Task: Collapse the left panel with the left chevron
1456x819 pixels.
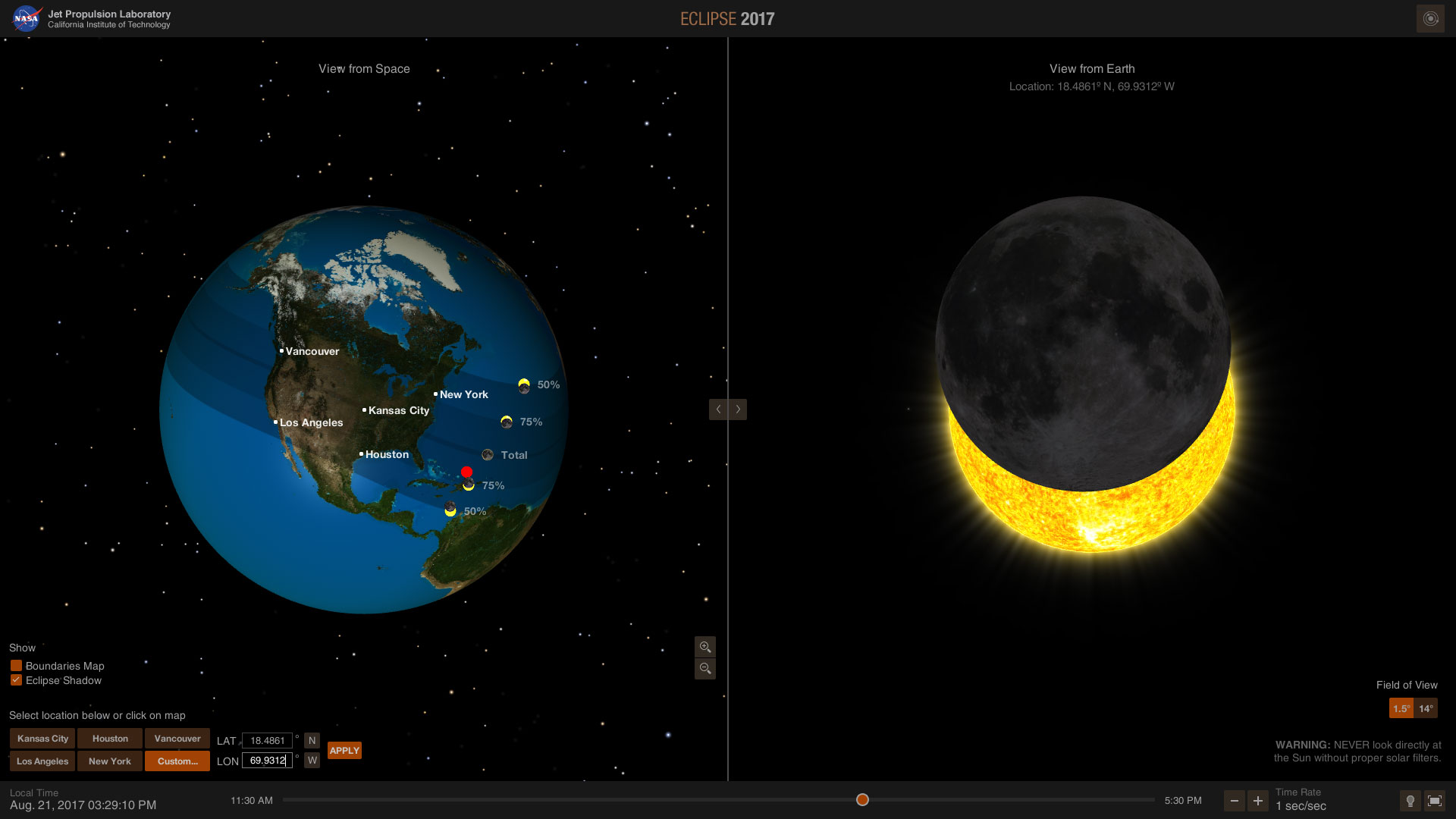Action: (717, 409)
